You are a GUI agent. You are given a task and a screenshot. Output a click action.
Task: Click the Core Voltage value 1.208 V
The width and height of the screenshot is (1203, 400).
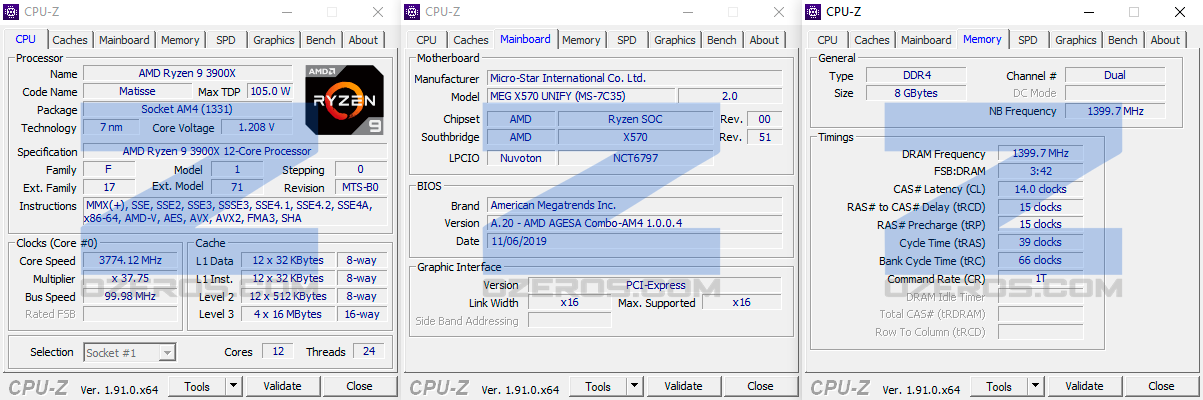pos(258,128)
